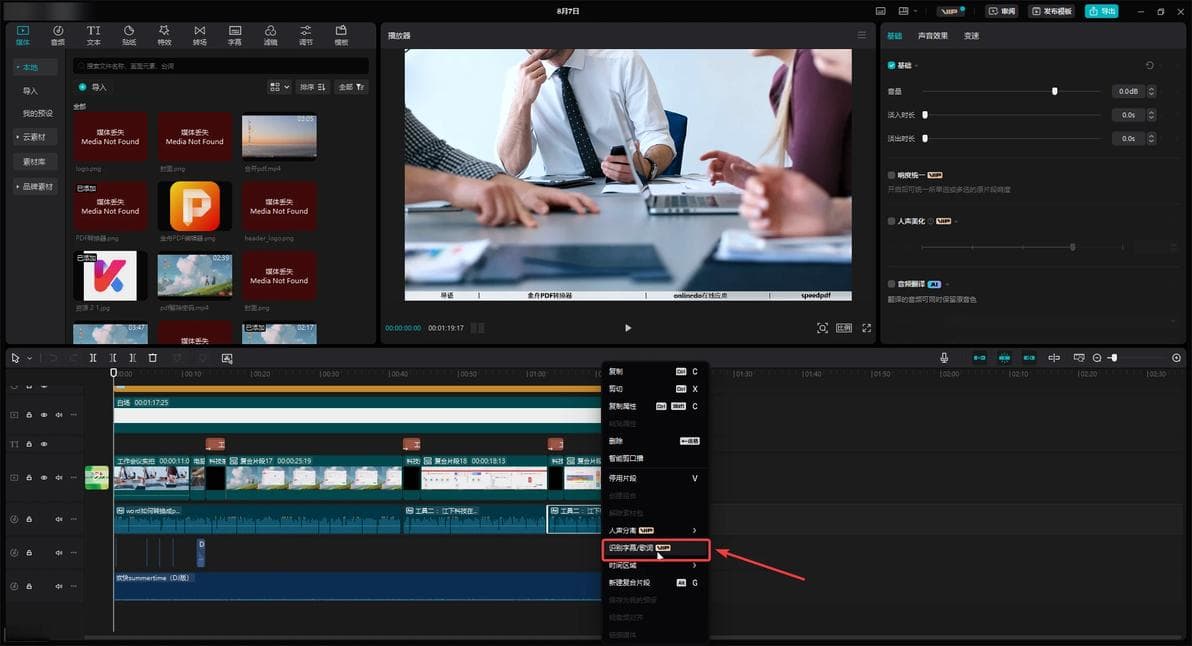
Task: Toggle the 基础 checkbox in audio panel
Action: point(891,65)
